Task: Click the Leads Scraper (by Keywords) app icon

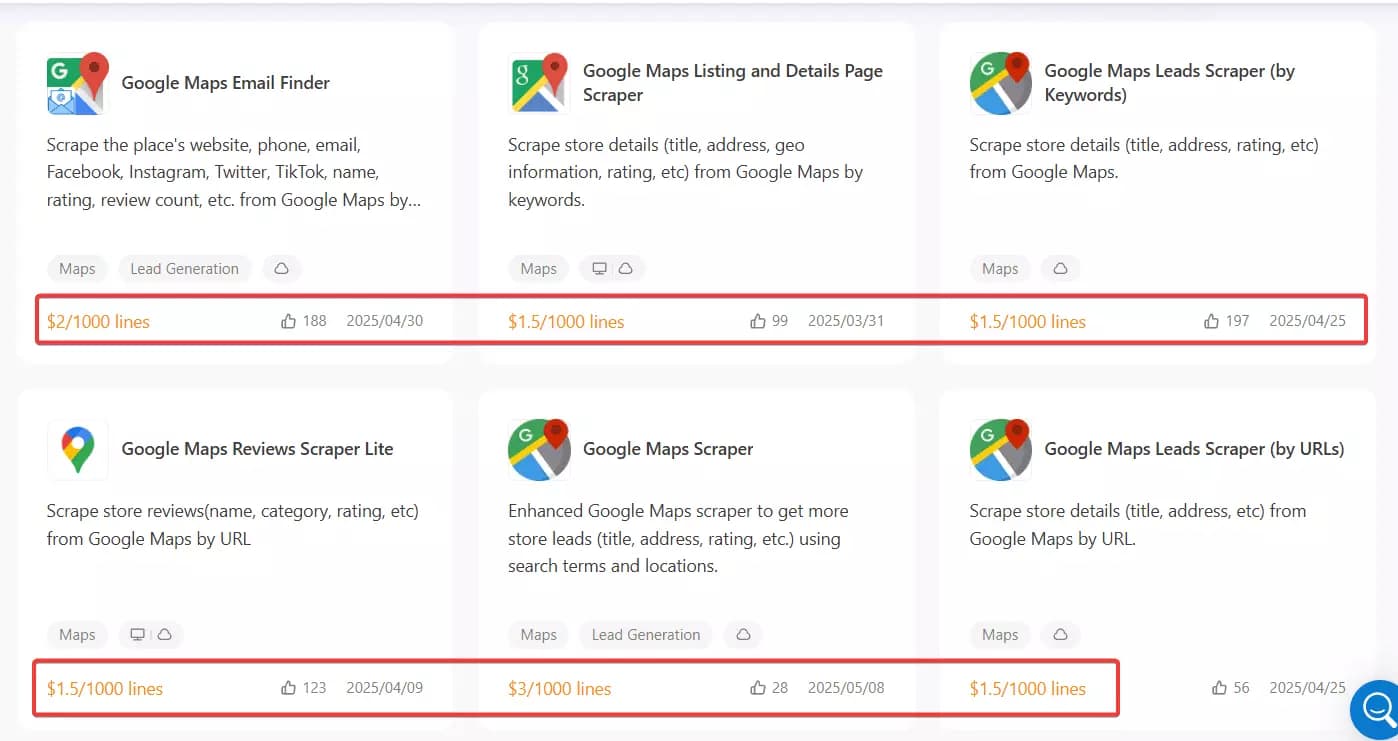Action: pyautogui.click(x=1000, y=83)
